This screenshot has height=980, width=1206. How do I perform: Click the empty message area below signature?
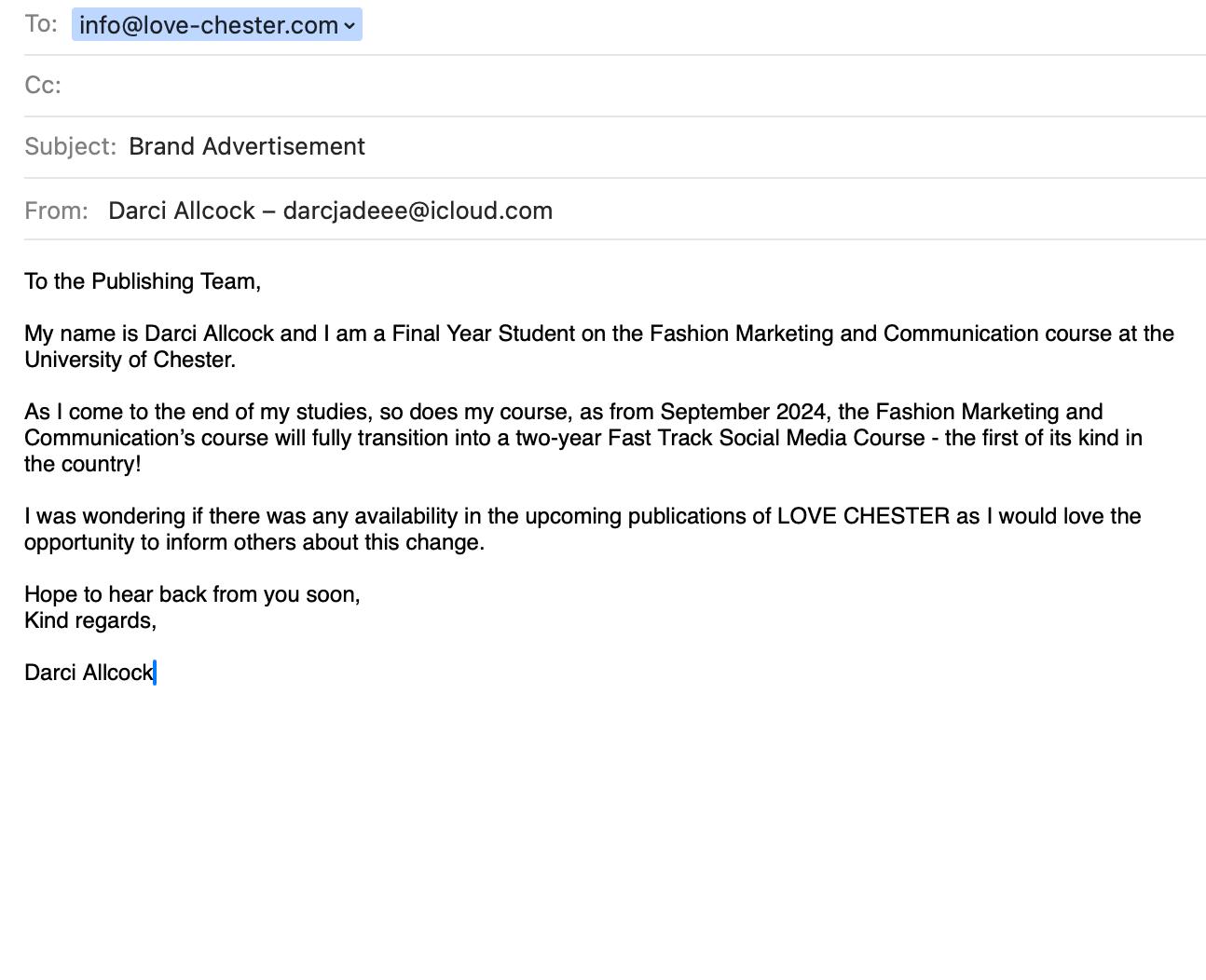click(603, 820)
